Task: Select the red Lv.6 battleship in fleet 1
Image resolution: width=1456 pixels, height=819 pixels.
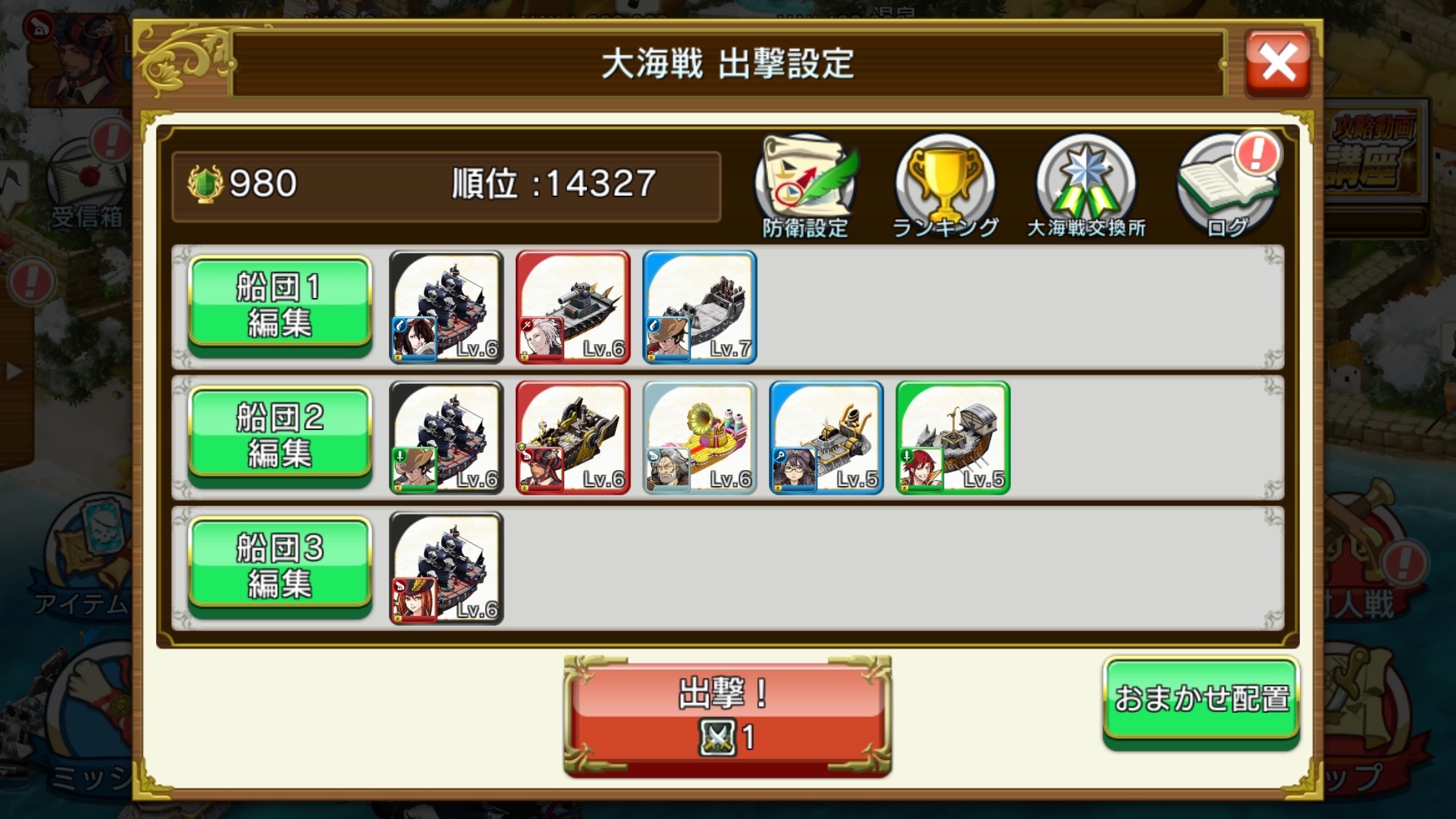Action: (572, 307)
